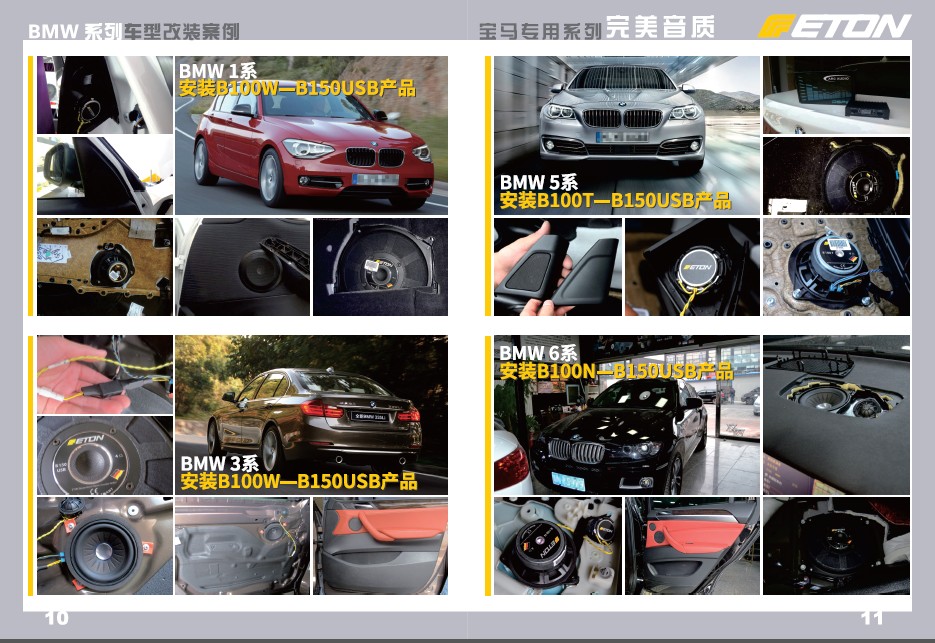
Task: Click the text '安装B100W—B150USB产品' on the brown car
Action: pos(299,481)
